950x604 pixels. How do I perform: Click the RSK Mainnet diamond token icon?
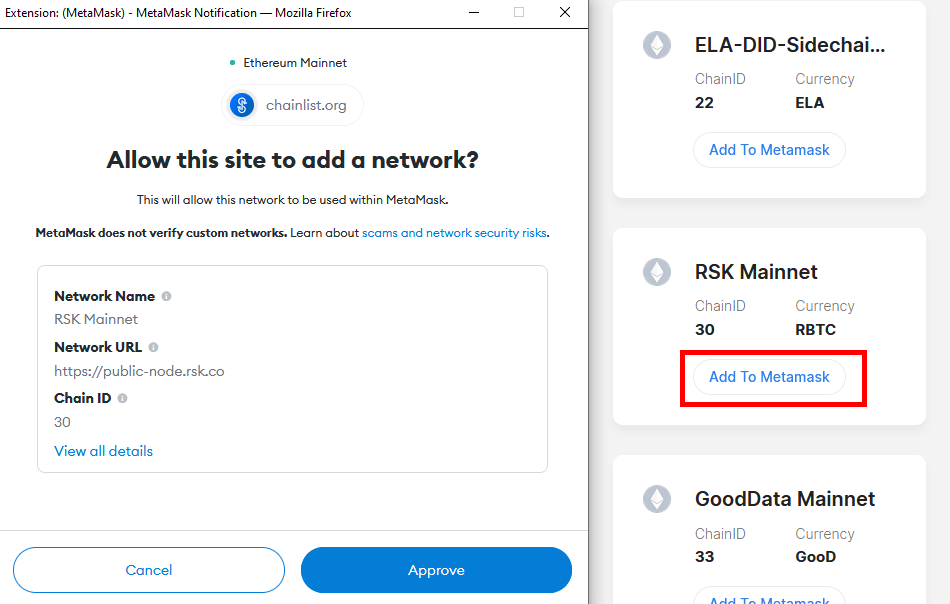656,271
